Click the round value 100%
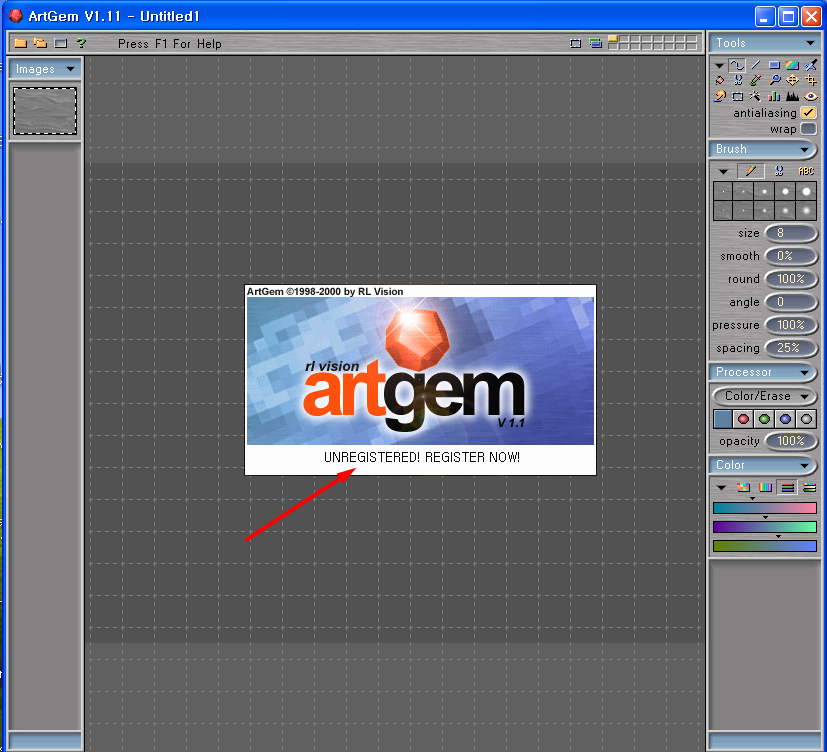This screenshot has width=827, height=752. pos(791,279)
